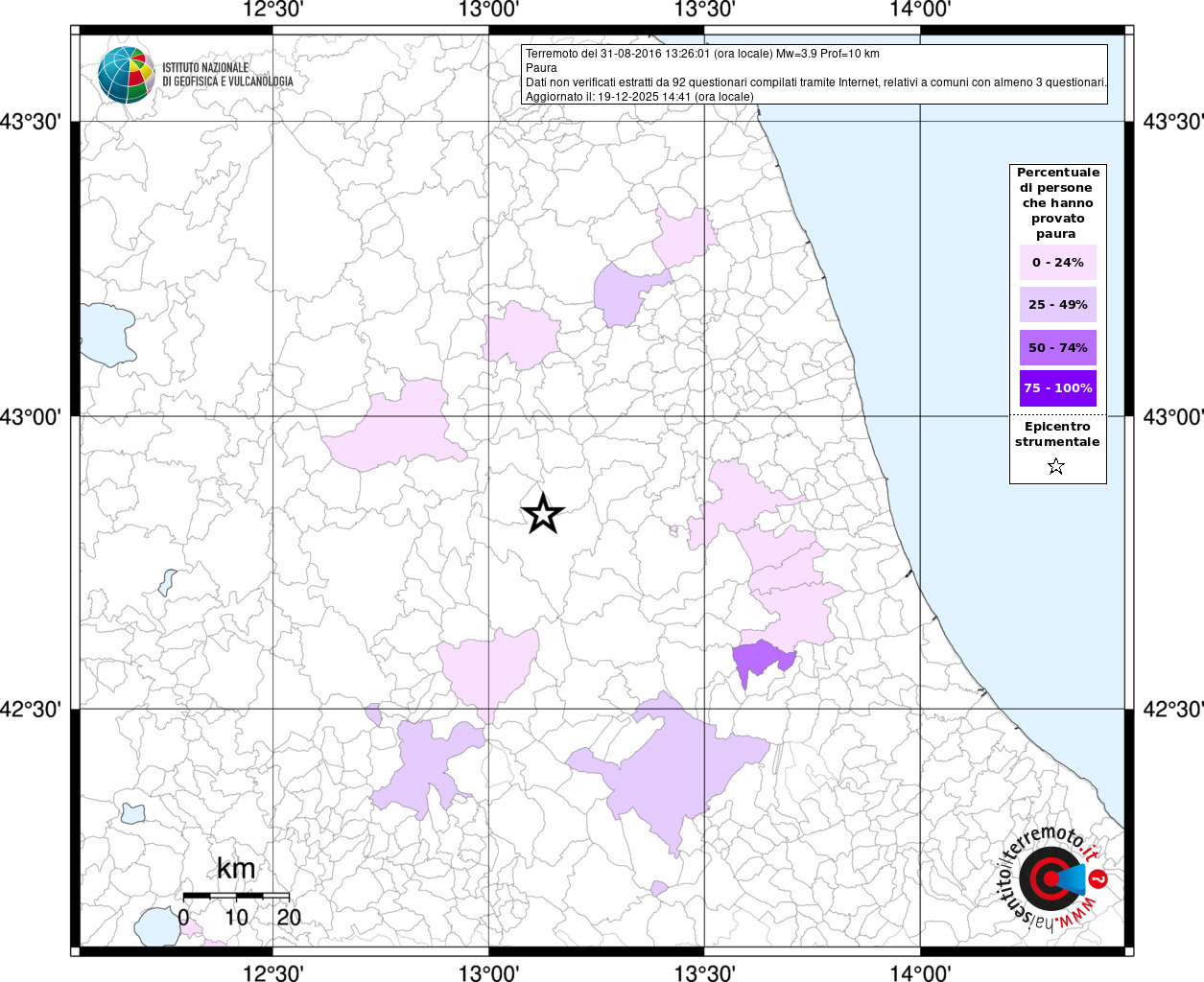Click the 'Aggiornato il: 19-12-2025' text line

(639, 97)
